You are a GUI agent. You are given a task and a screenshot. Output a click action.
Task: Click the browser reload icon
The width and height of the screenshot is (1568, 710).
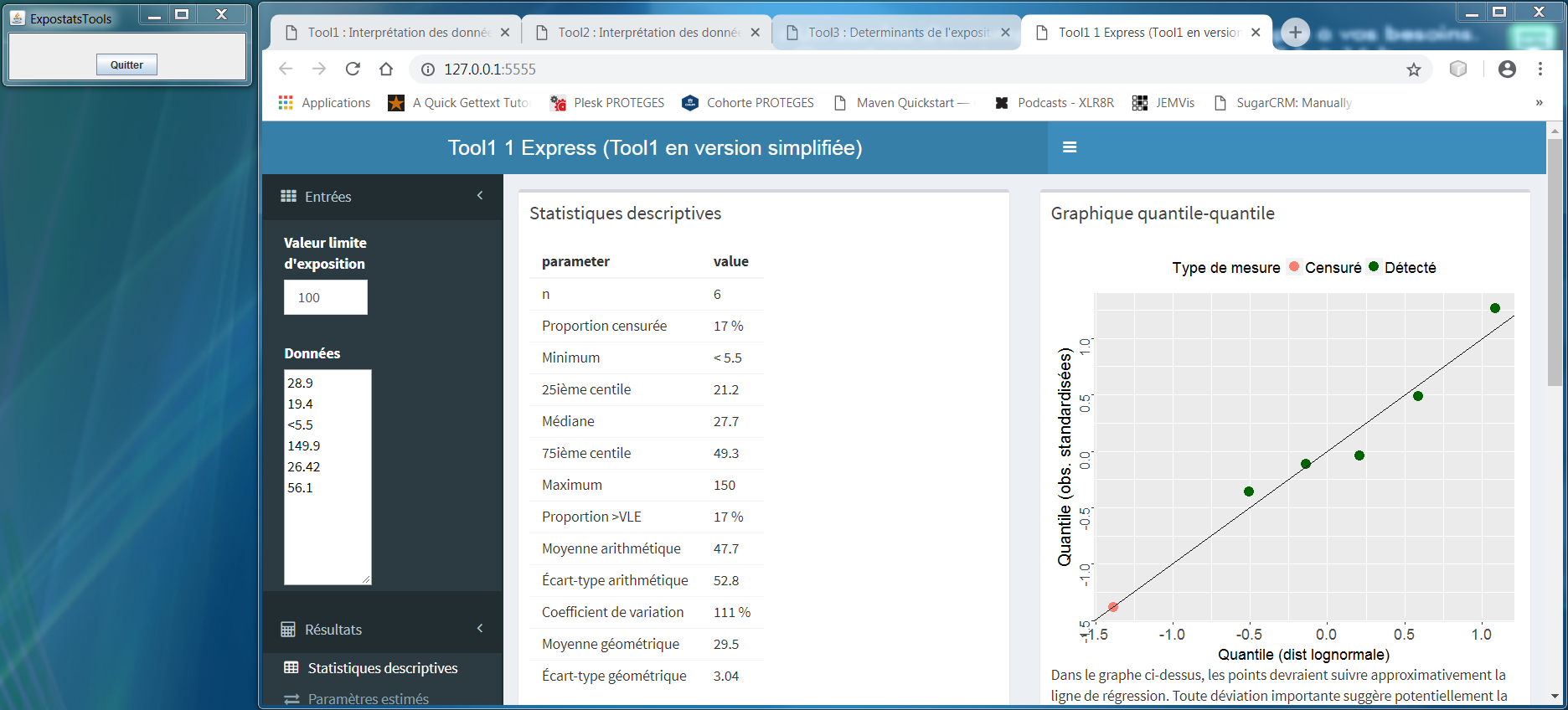point(353,69)
